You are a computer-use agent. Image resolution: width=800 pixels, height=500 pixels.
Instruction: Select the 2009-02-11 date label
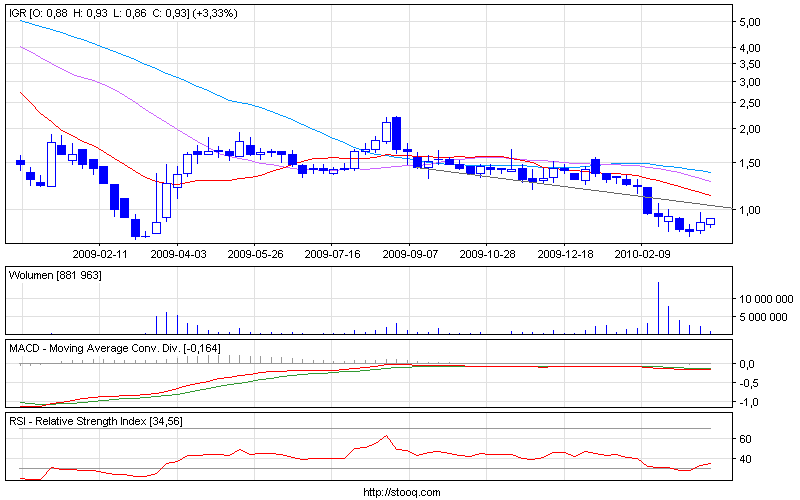[100, 254]
